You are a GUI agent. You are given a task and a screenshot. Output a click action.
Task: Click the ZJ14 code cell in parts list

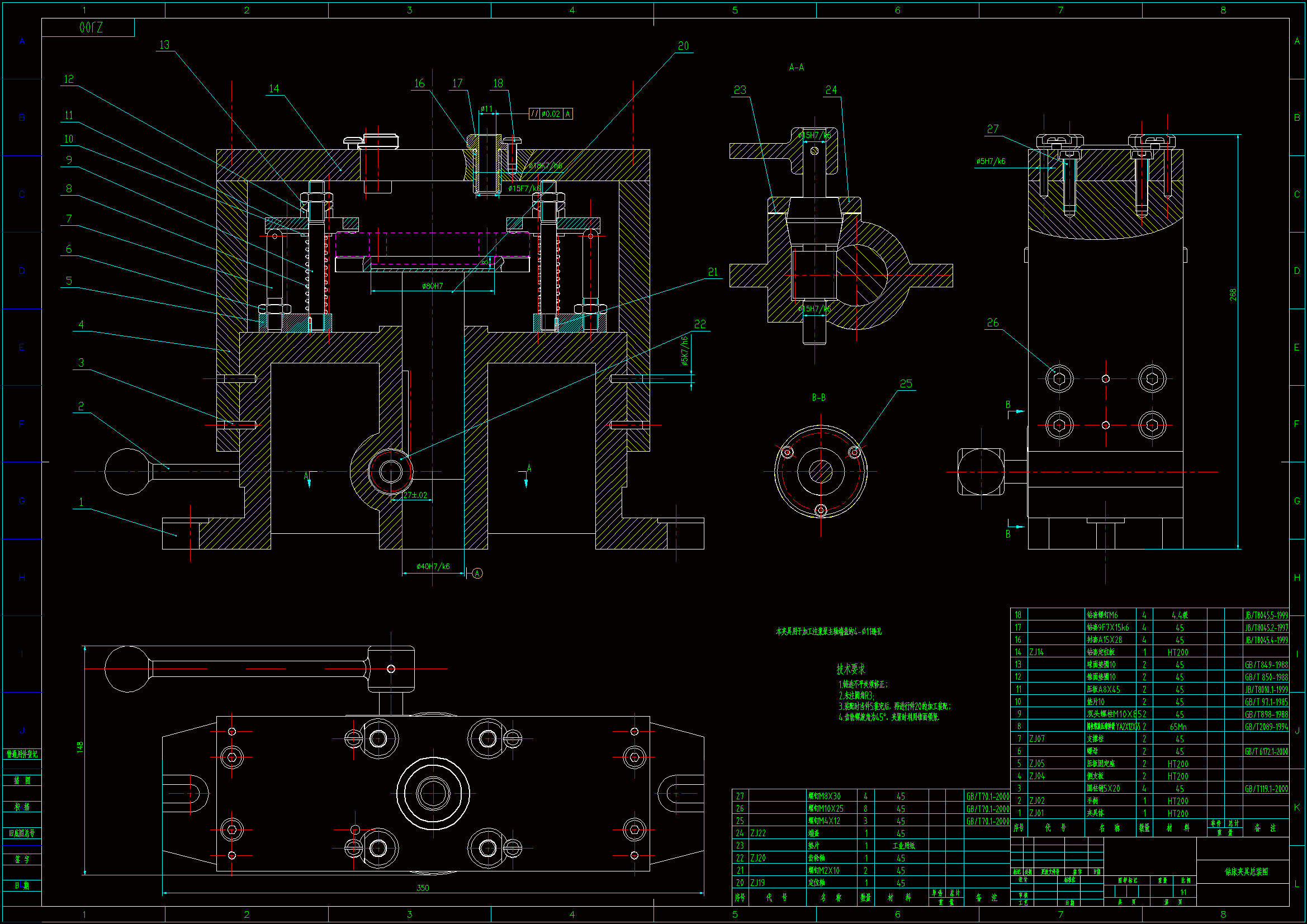coord(1036,652)
